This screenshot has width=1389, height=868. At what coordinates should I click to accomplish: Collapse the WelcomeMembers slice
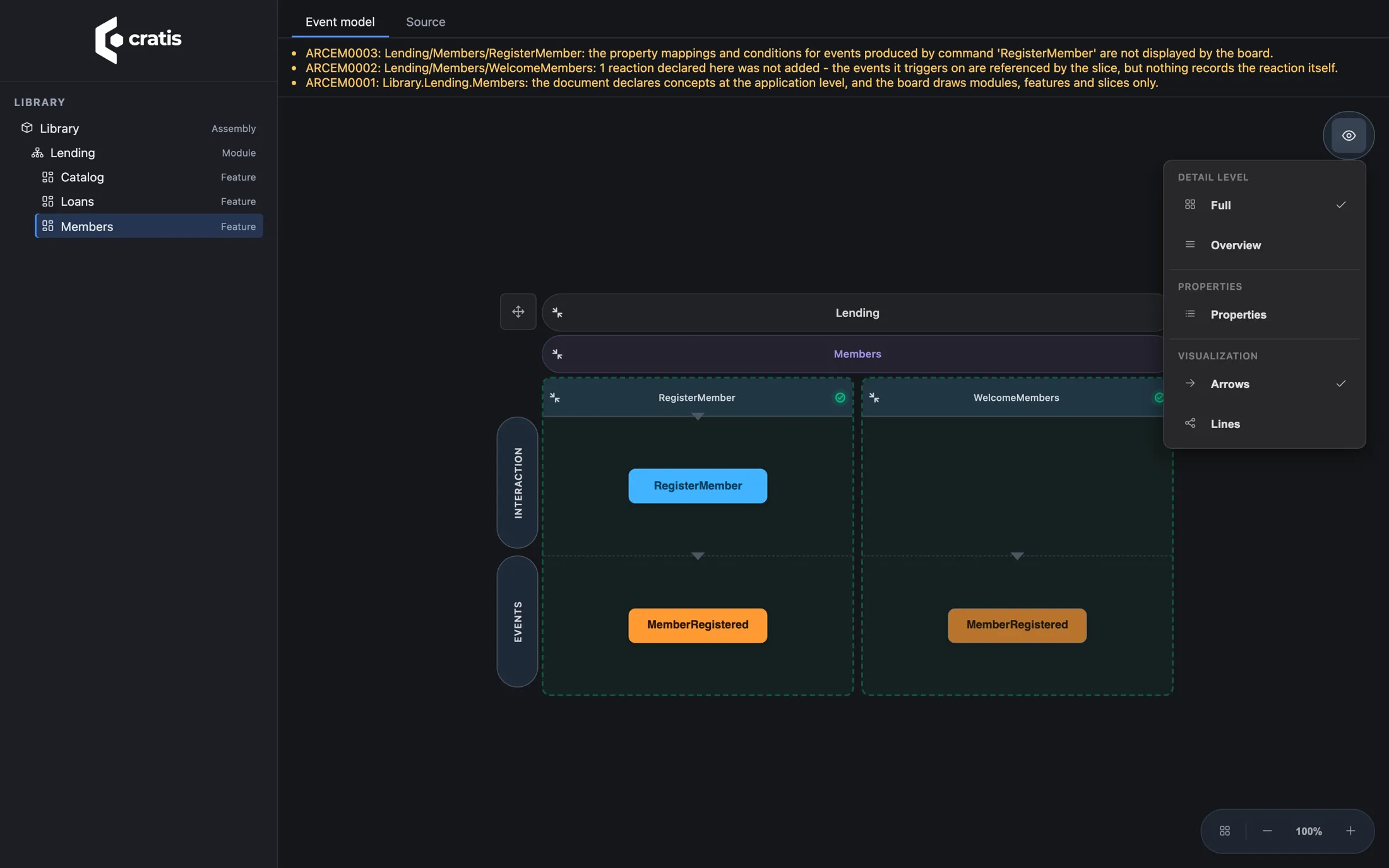(x=874, y=398)
